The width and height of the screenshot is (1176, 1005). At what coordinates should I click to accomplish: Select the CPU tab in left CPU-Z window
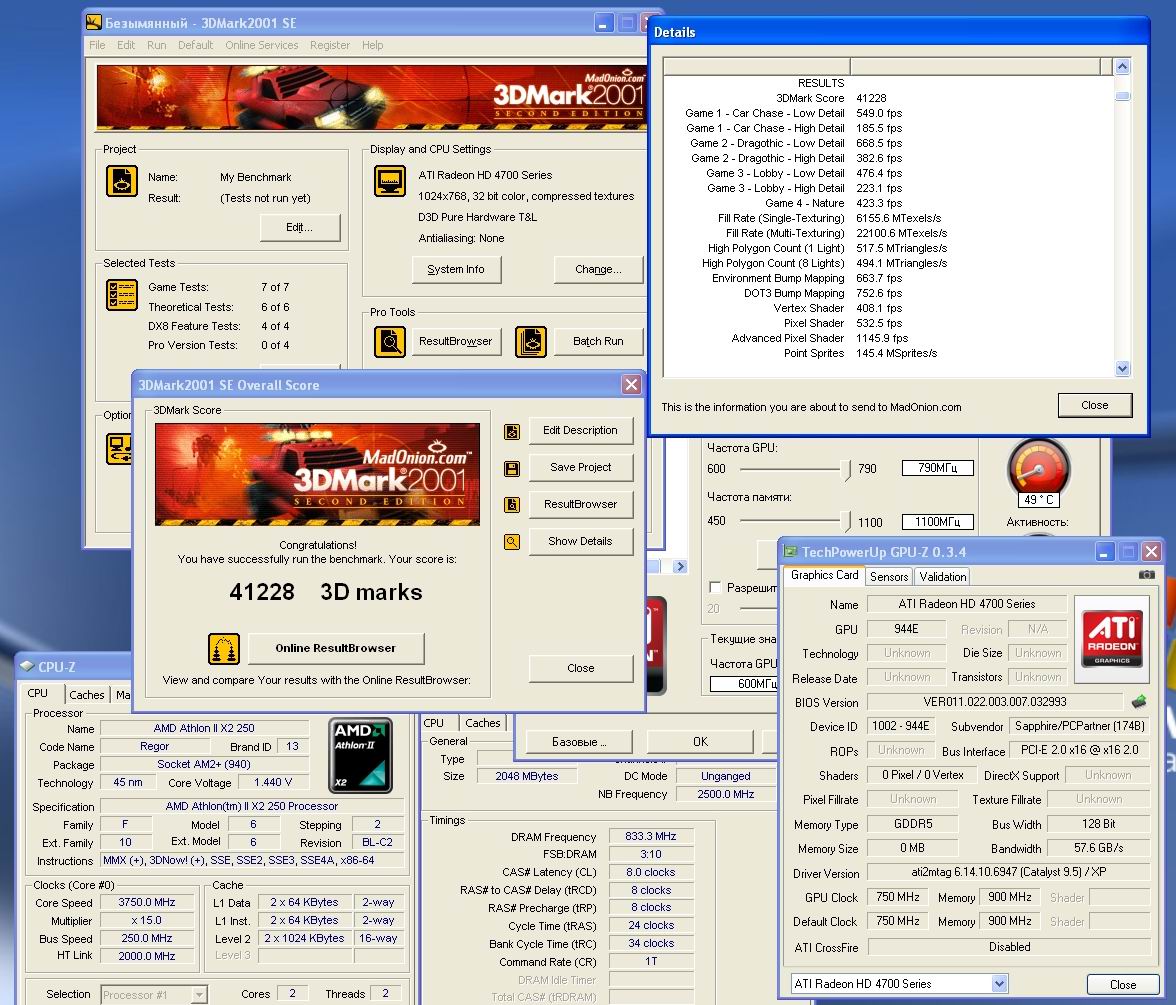click(x=38, y=693)
